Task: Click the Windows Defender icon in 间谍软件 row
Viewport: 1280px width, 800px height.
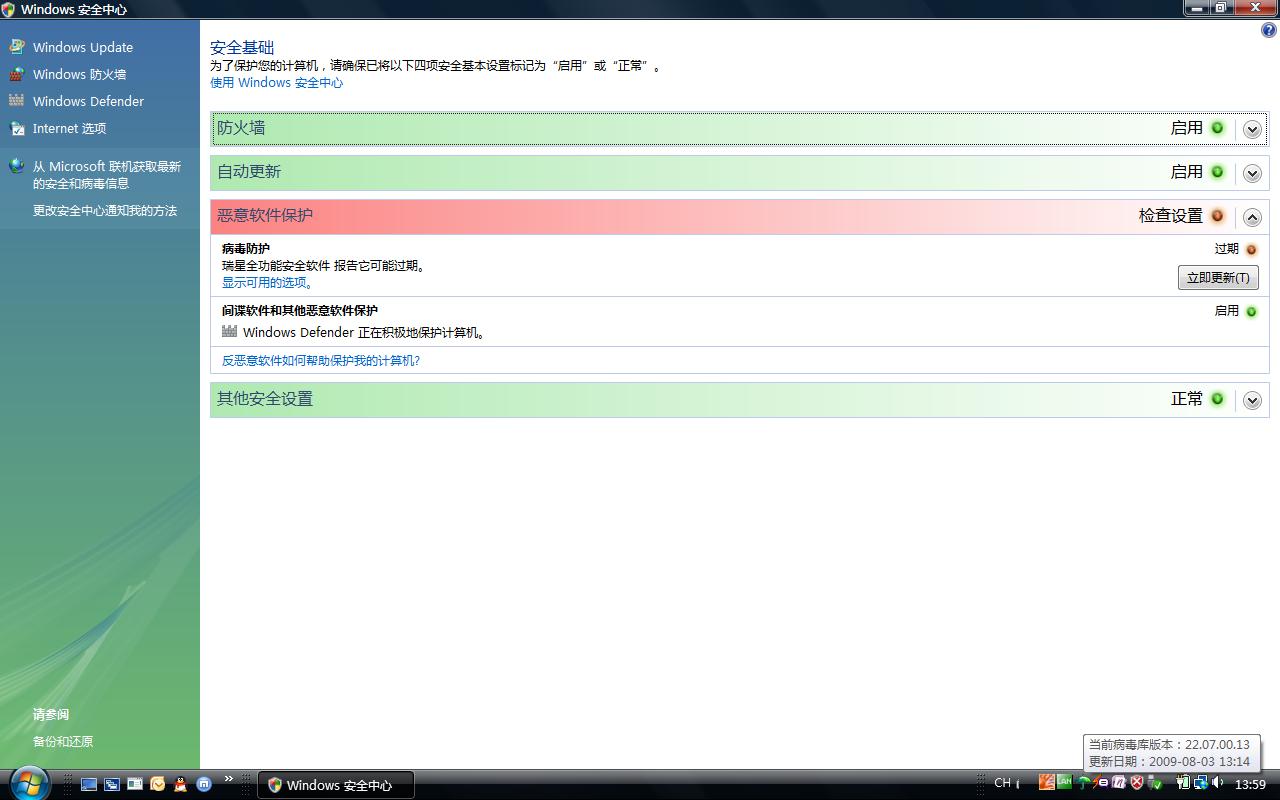Action: tap(230, 332)
